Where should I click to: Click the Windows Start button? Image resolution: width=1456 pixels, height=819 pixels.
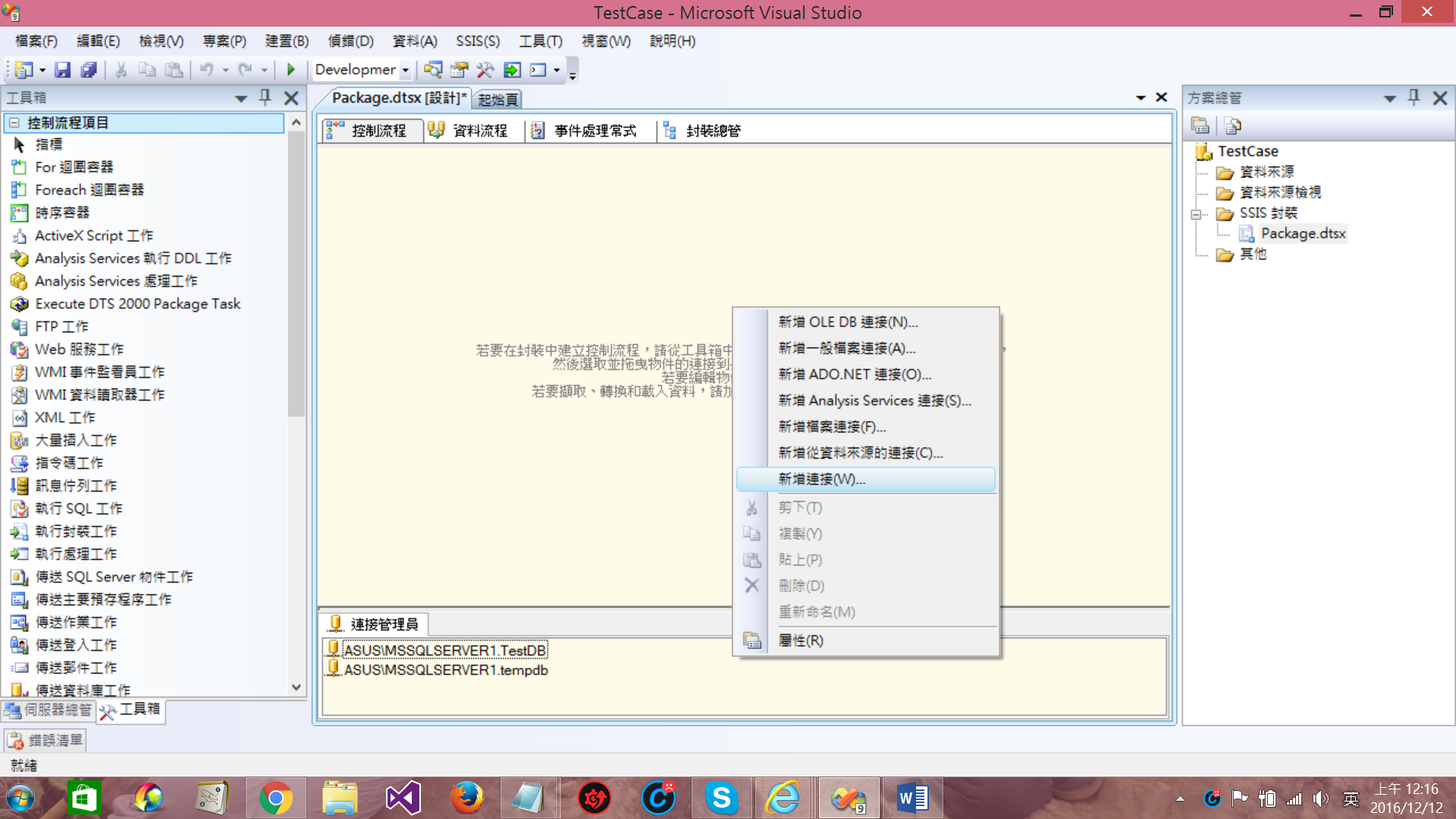20,798
